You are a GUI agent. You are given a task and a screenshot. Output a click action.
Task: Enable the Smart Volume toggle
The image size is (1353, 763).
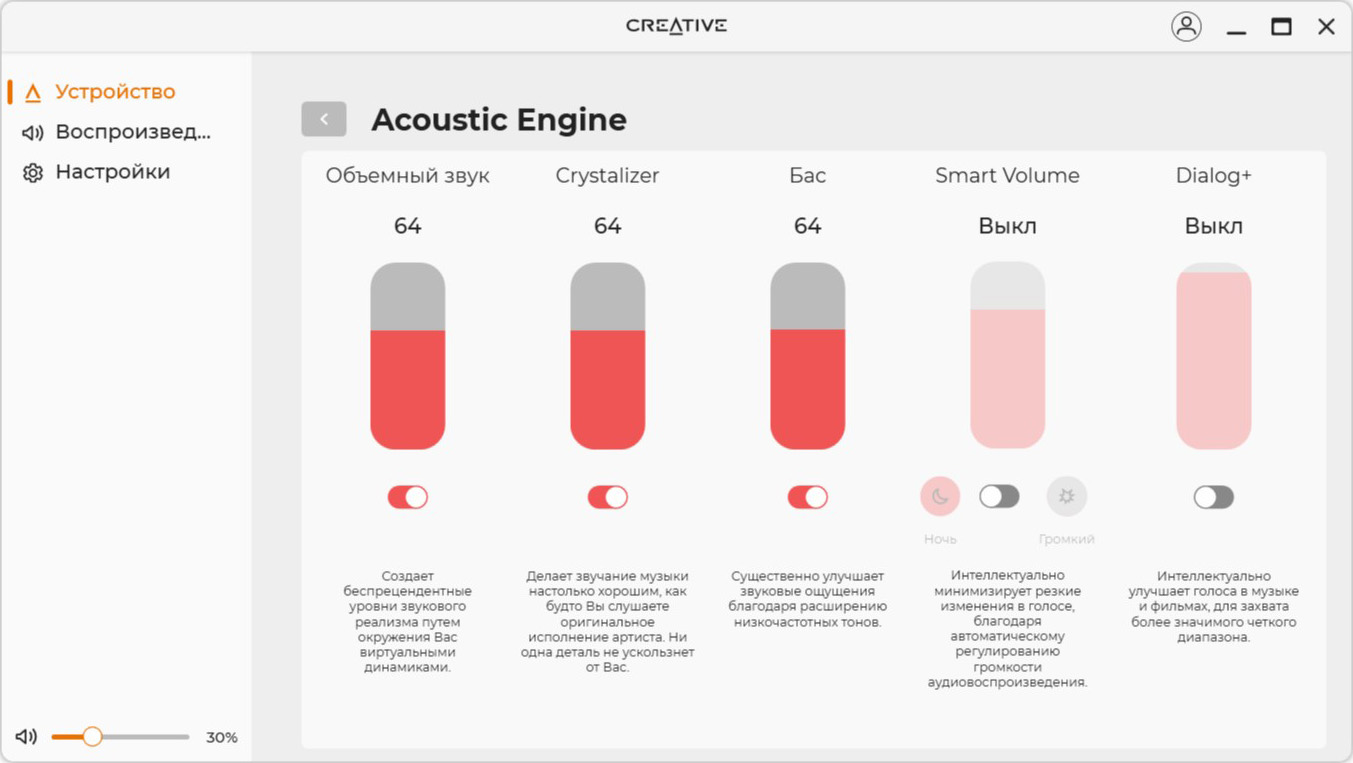point(1000,496)
